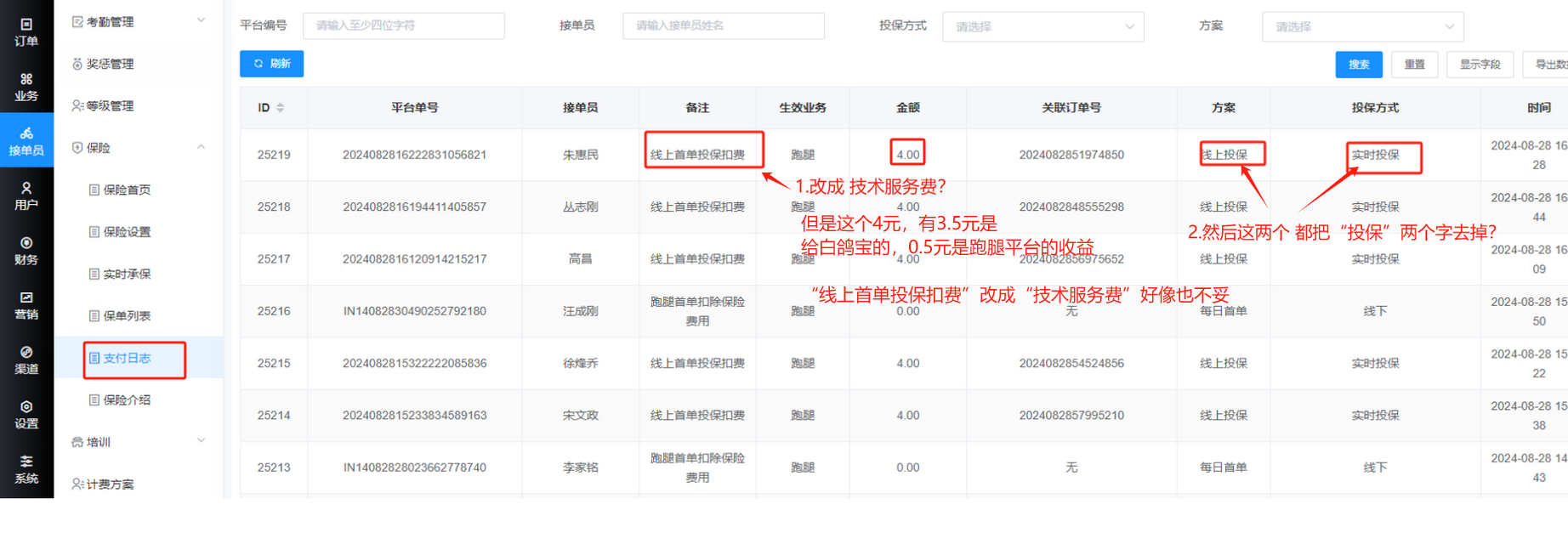
Task: Click 接单员 name 汪成刚
Action: click(x=581, y=311)
